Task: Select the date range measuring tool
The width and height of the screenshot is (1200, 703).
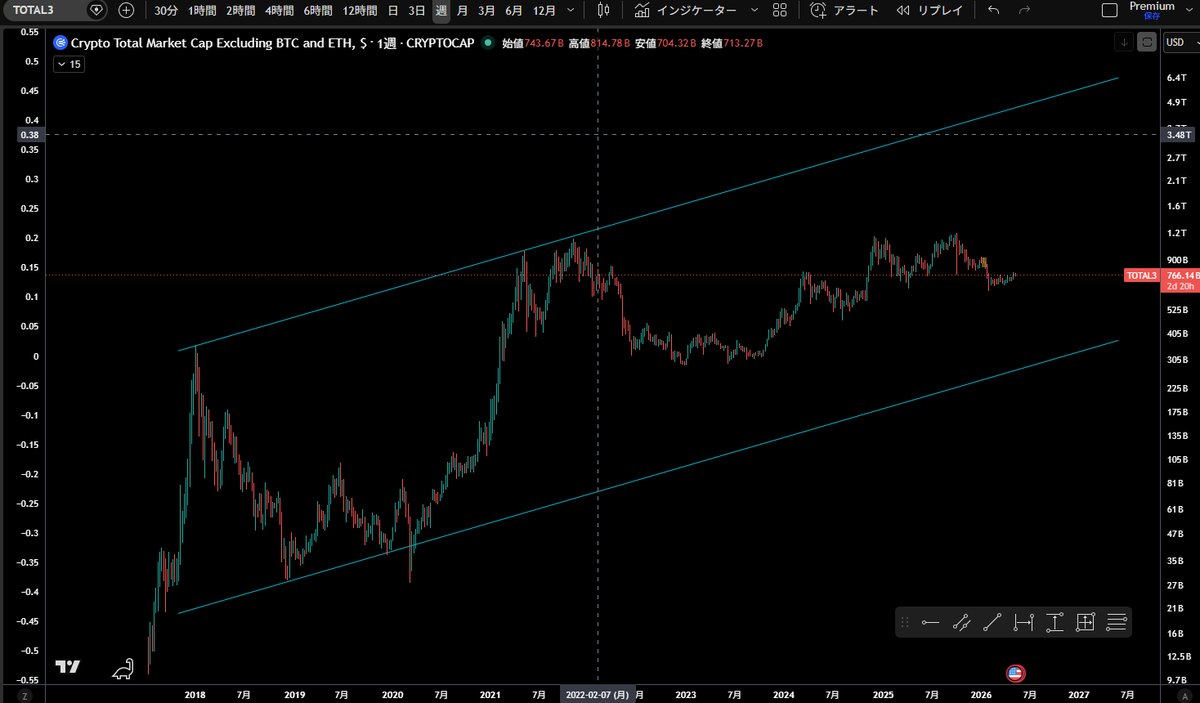Action: tap(1023, 623)
